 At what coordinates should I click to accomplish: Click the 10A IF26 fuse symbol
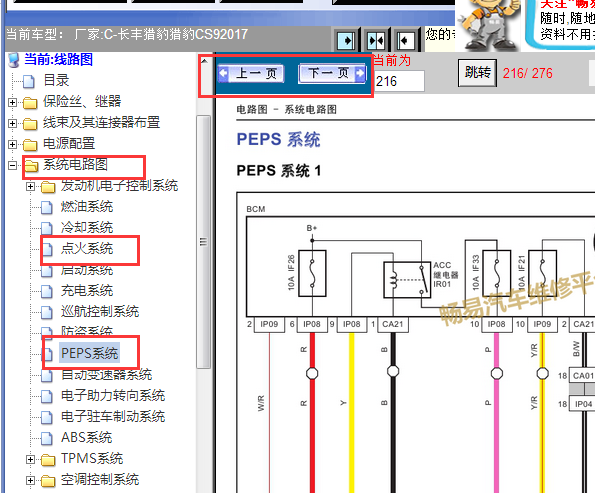(x=312, y=273)
